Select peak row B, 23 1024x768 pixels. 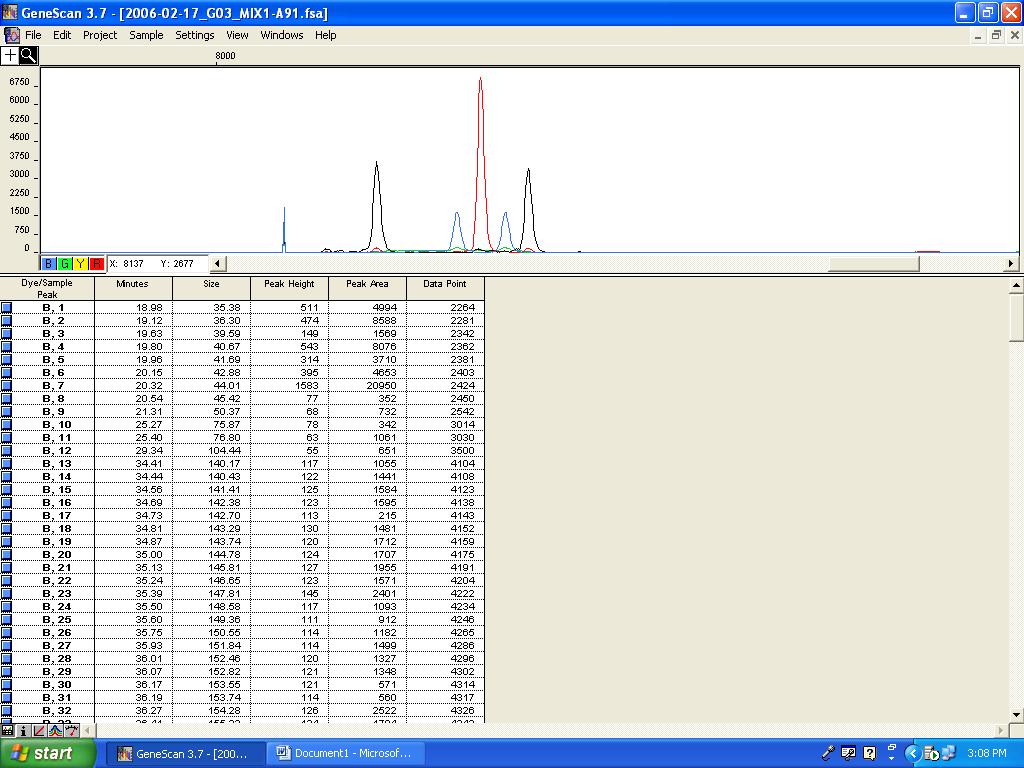coord(242,593)
